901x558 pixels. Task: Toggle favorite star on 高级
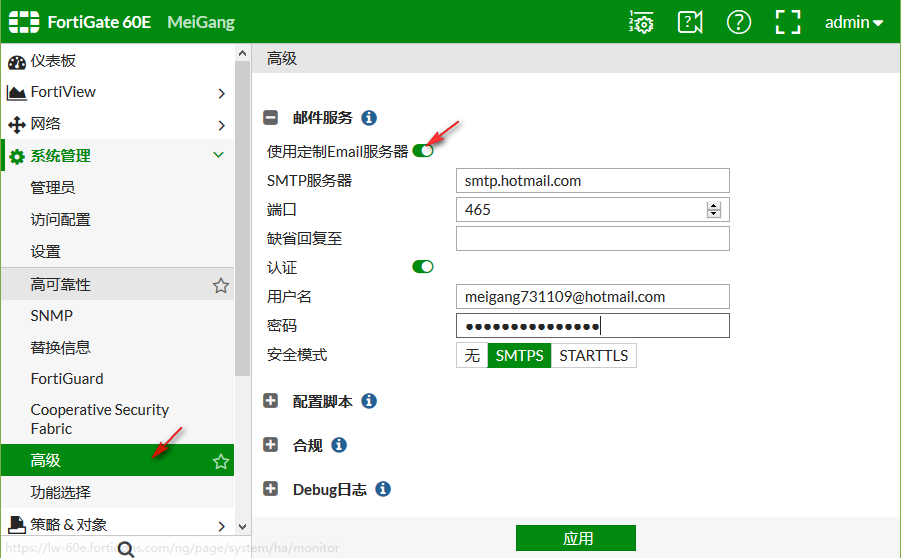coord(221,461)
